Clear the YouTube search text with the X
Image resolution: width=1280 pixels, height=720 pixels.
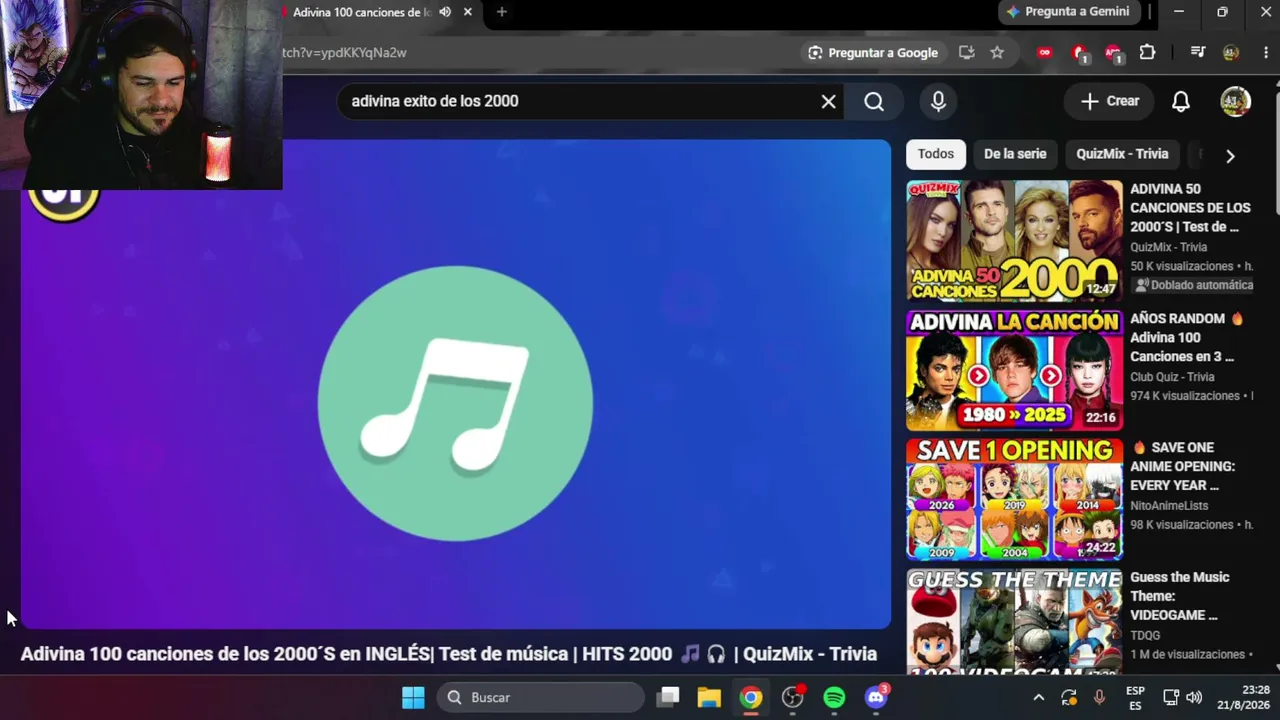click(828, 101)
